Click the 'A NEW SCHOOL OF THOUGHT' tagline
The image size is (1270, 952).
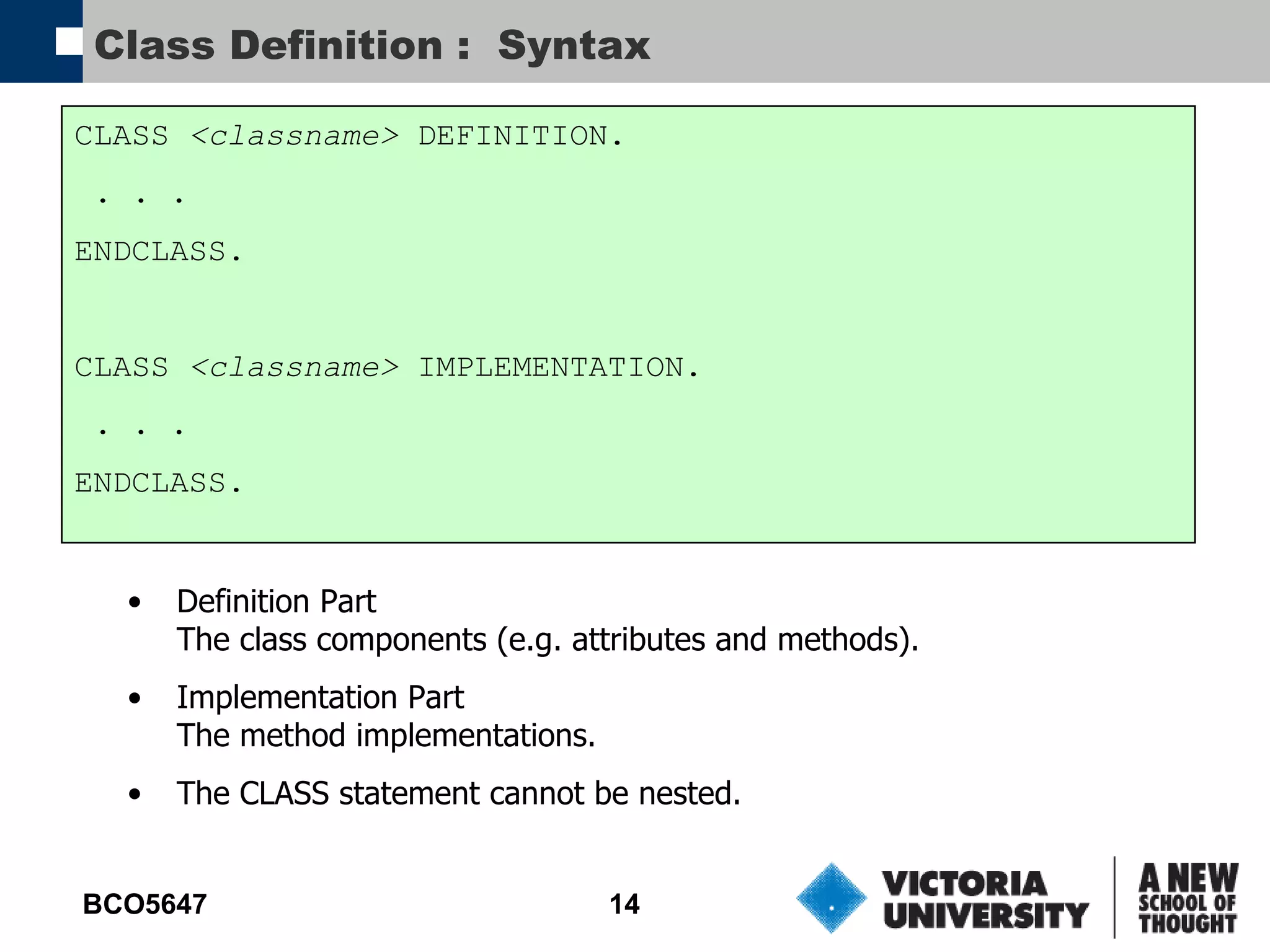tap(1188, 898)
